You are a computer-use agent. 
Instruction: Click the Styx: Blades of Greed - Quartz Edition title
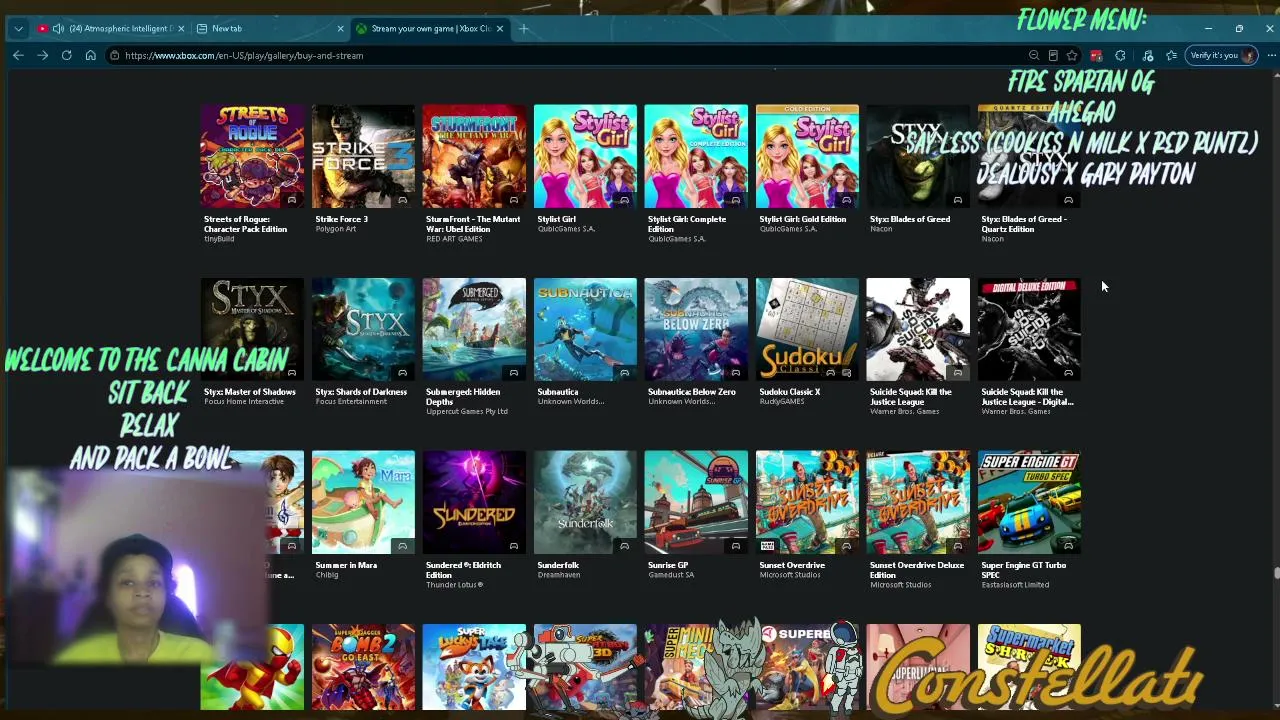[1024, 224]
